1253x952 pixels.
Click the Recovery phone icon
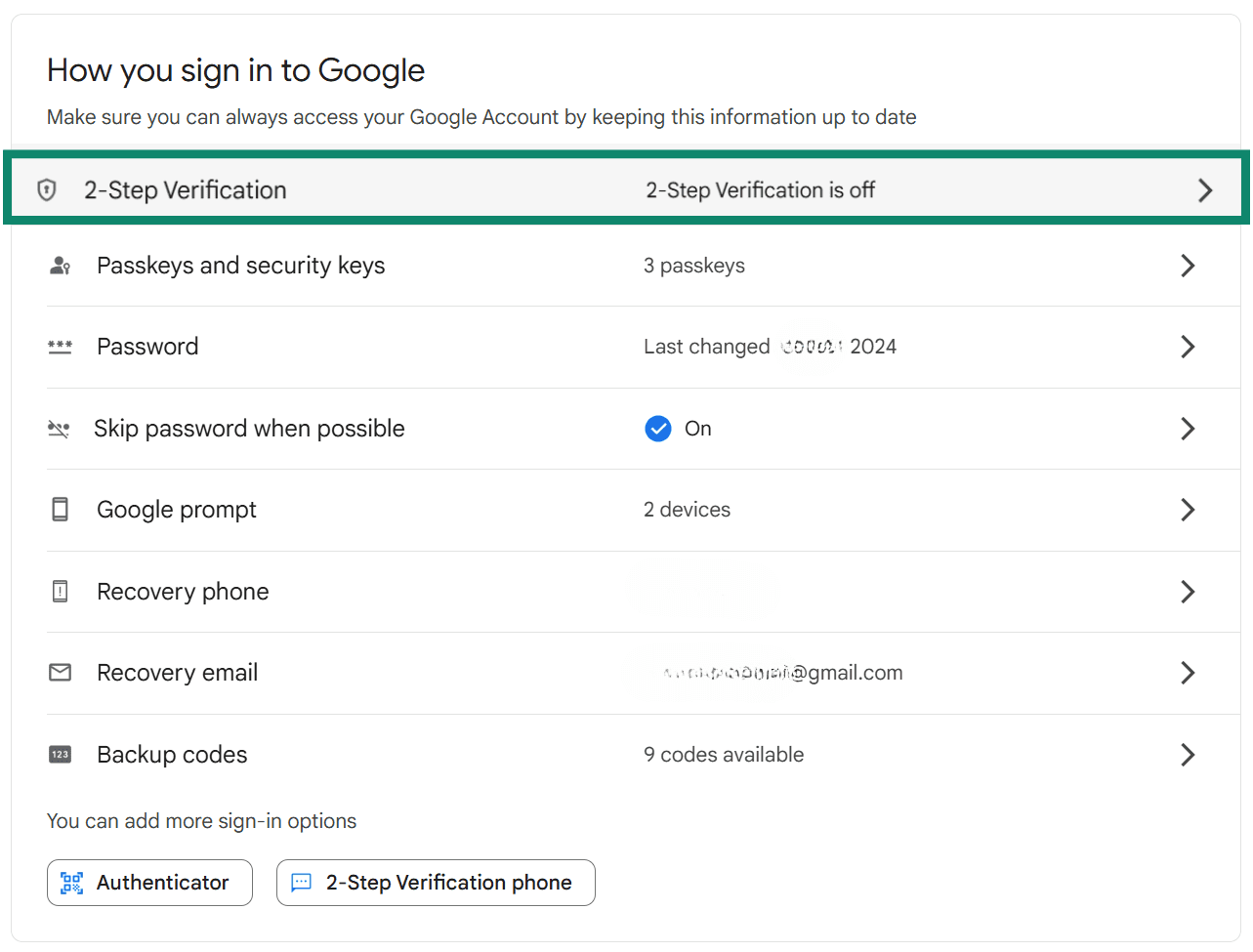click(x=61, y=591)
